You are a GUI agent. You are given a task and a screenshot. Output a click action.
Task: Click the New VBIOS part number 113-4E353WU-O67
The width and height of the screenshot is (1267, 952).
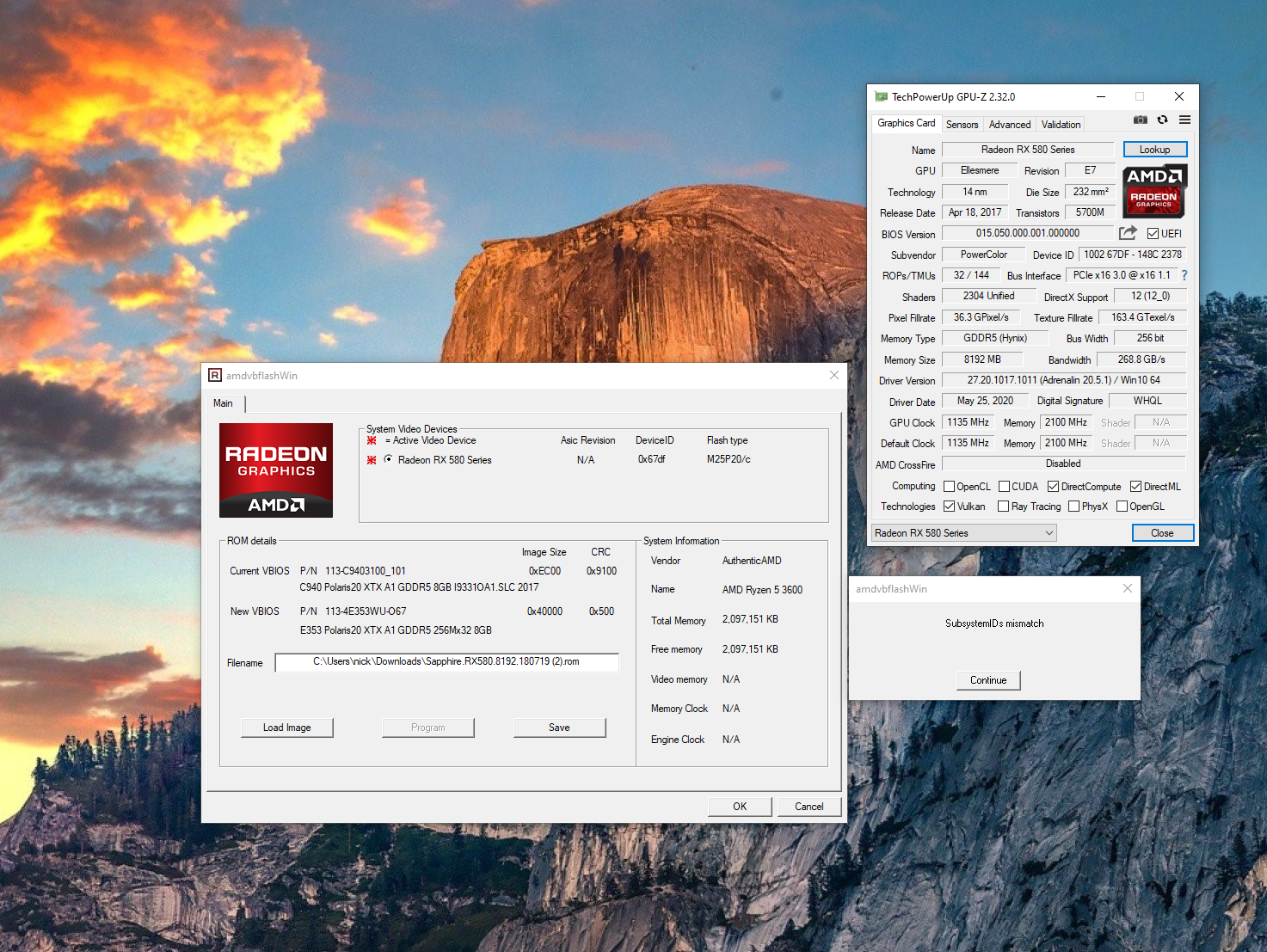(x=366, y=611)
